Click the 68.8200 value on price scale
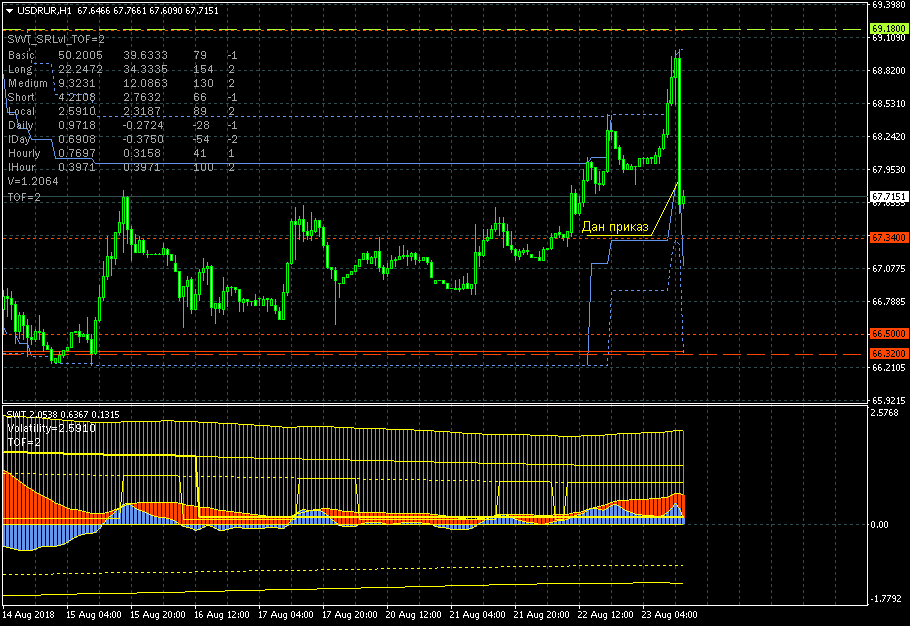The image size is (910, 626). pyautogui.click(x=889, y=71)
